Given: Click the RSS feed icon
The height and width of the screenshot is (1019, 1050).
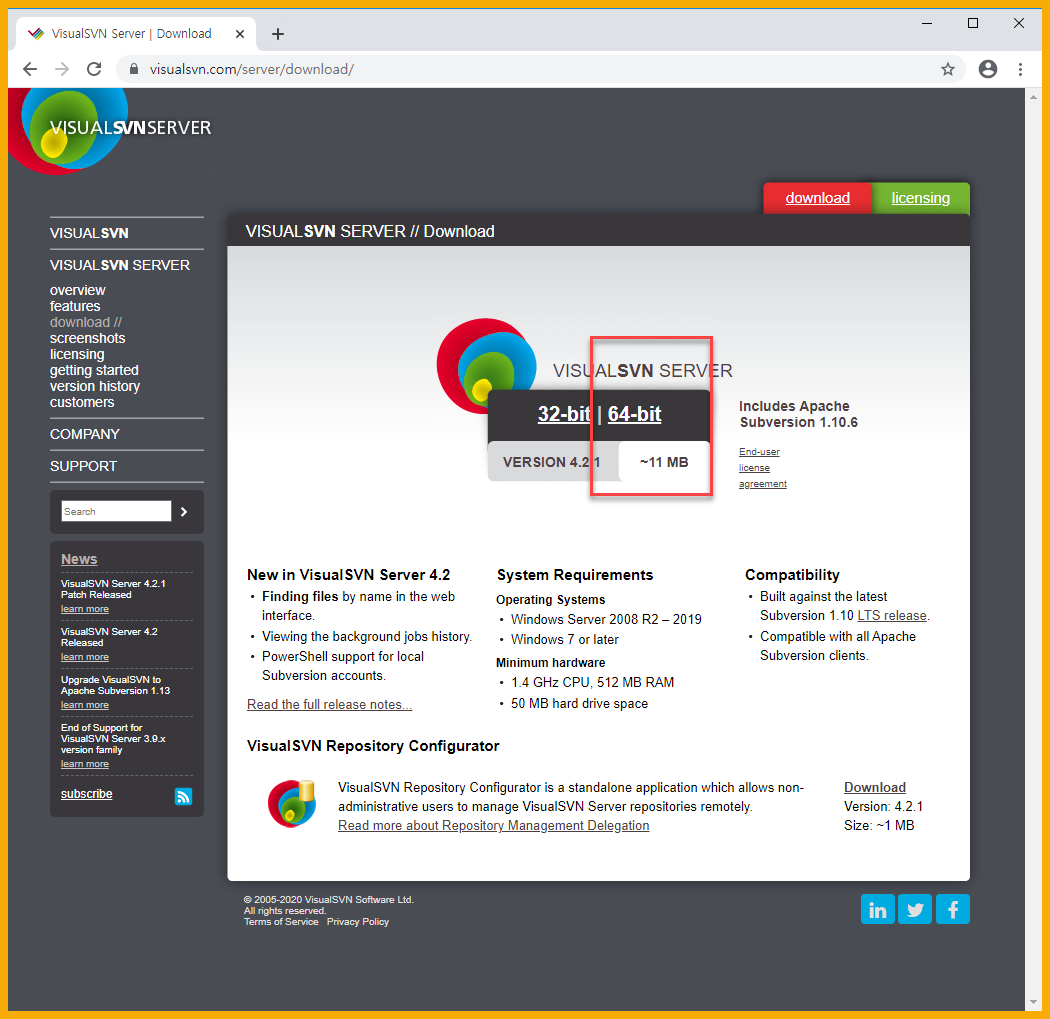Looking at the screenshot, I should click(183, 796).
